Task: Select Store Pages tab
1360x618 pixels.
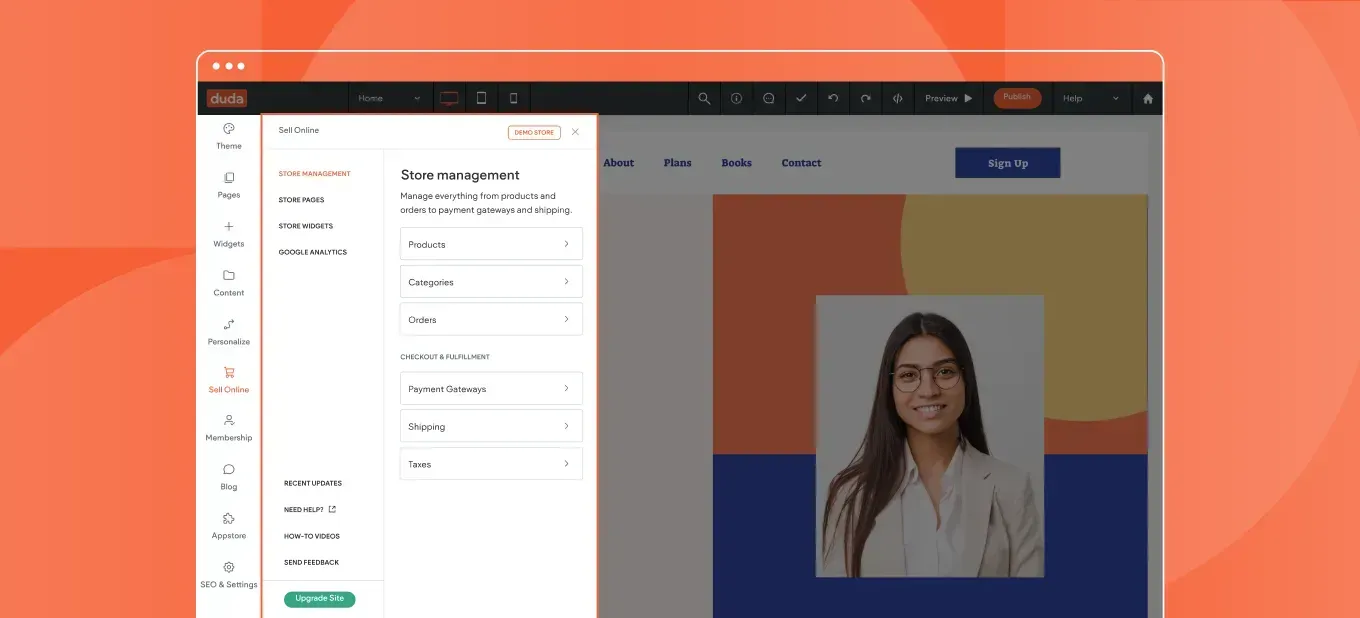Action: [x=301, y=200]
